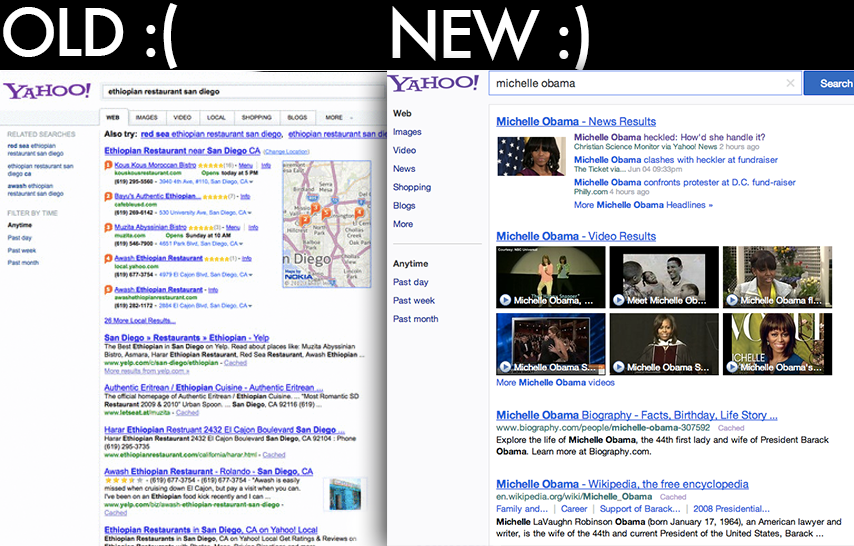Filter by Anytime on new page
854x546 pixels.
(x=411, y=264)
